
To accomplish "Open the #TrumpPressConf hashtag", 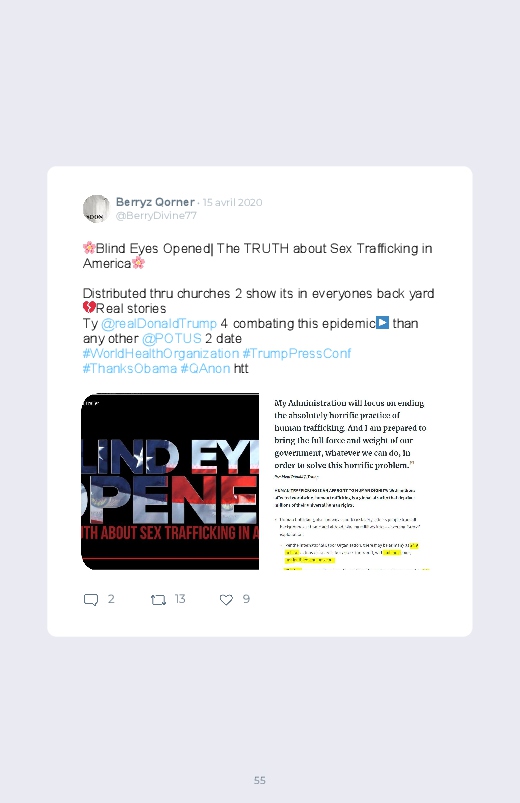I will [297, 353].
